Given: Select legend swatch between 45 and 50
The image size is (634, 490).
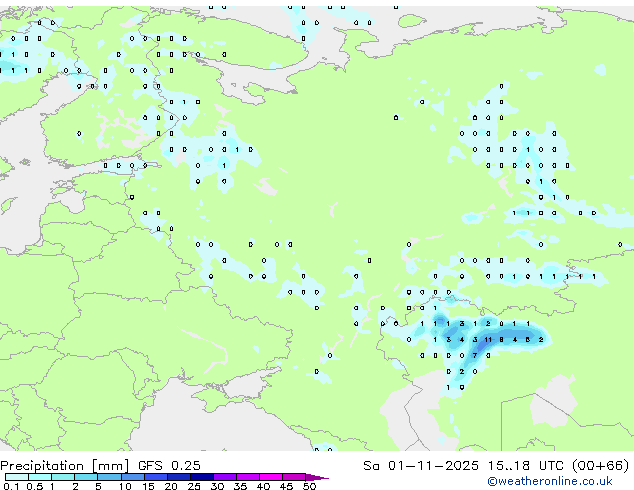Looking at the screenshot, I should [294, 477].
